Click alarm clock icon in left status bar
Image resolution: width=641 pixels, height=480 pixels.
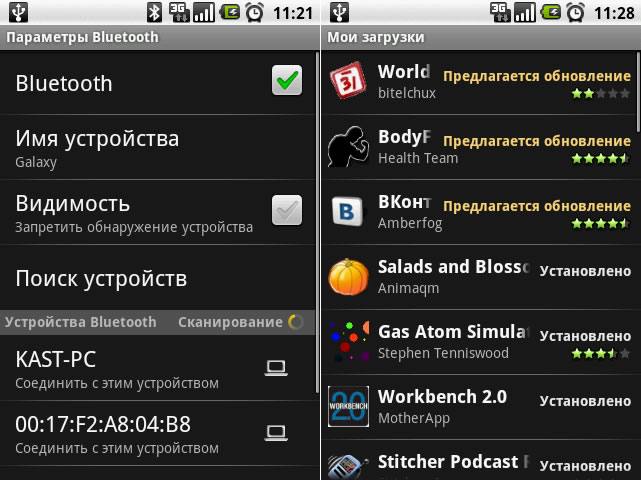254,13
